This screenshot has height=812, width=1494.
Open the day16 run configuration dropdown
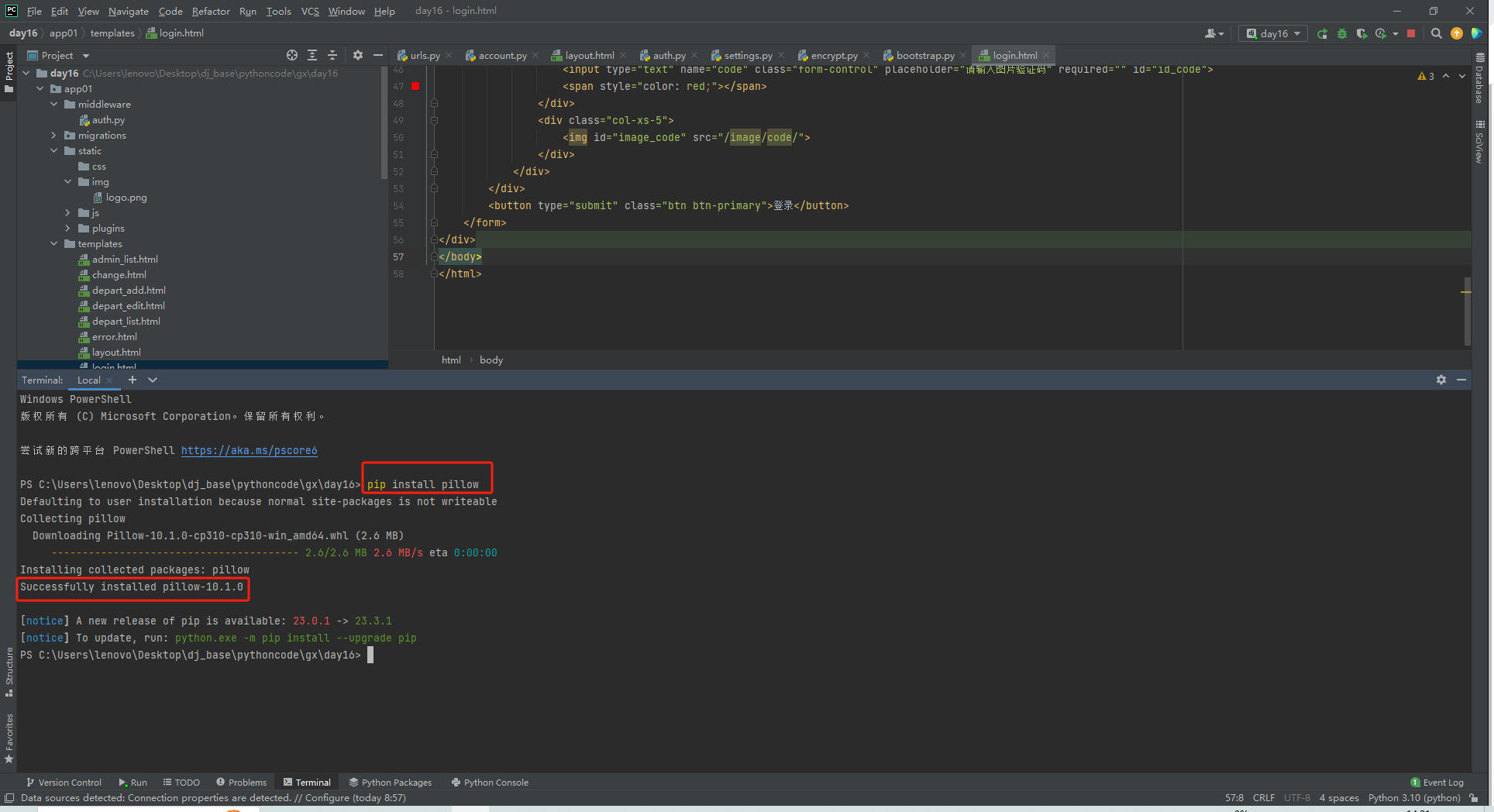point(1273,33)
